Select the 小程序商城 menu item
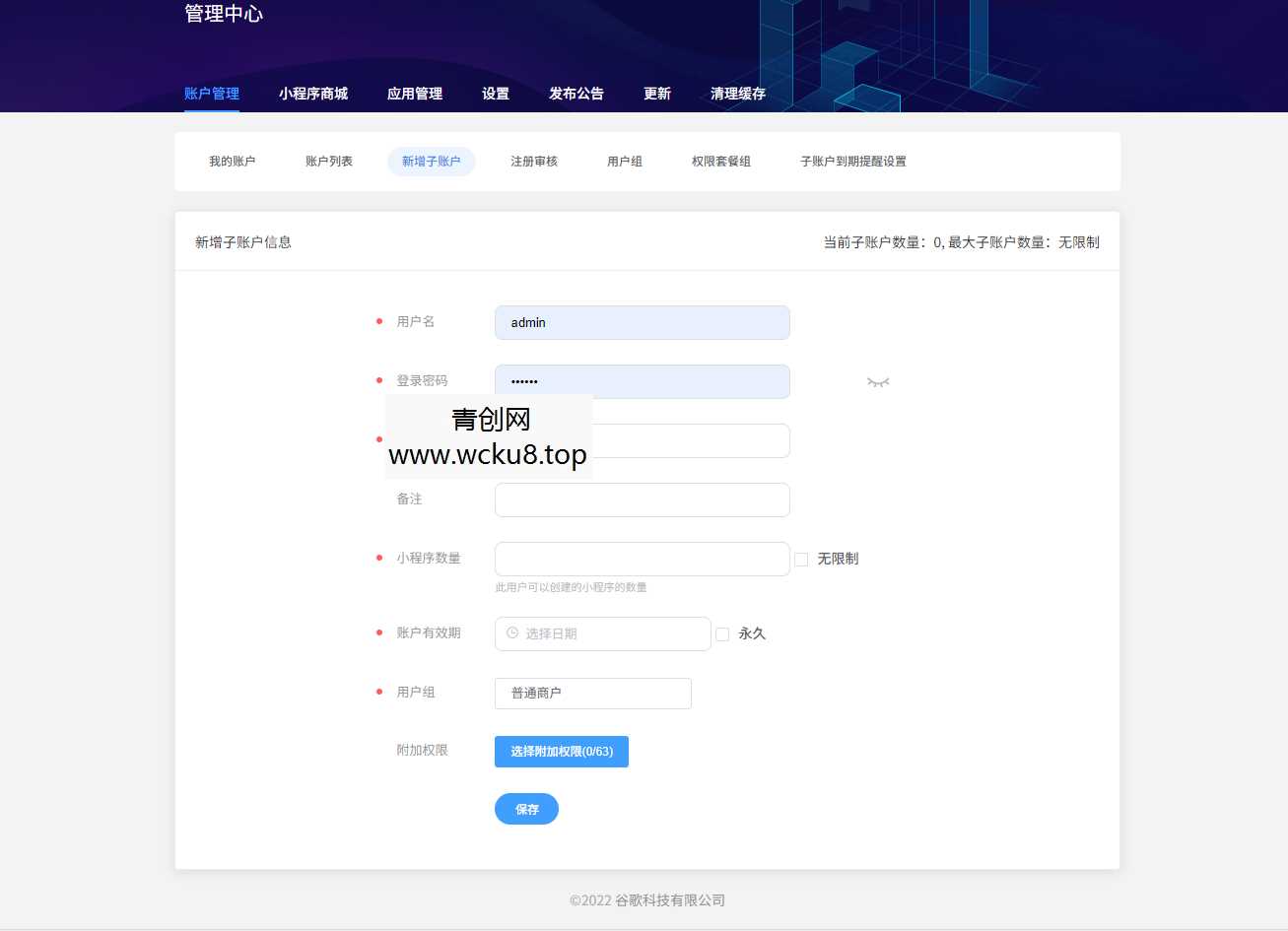The height and width of the screenshot is (931, 1288). coord(313,93)
